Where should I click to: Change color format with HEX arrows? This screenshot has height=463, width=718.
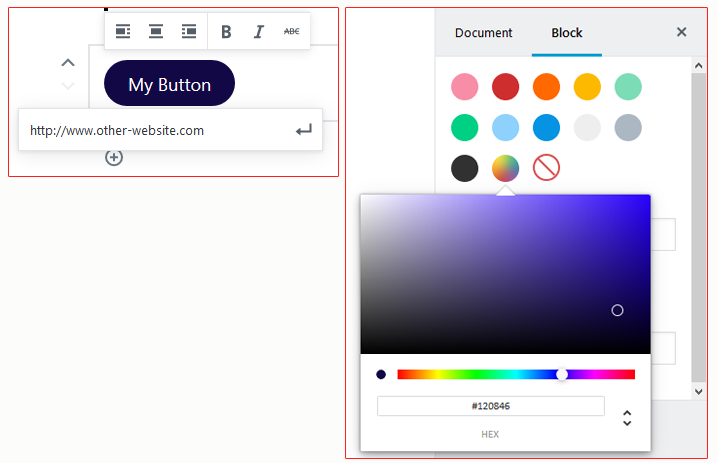(x=627, y=418)
